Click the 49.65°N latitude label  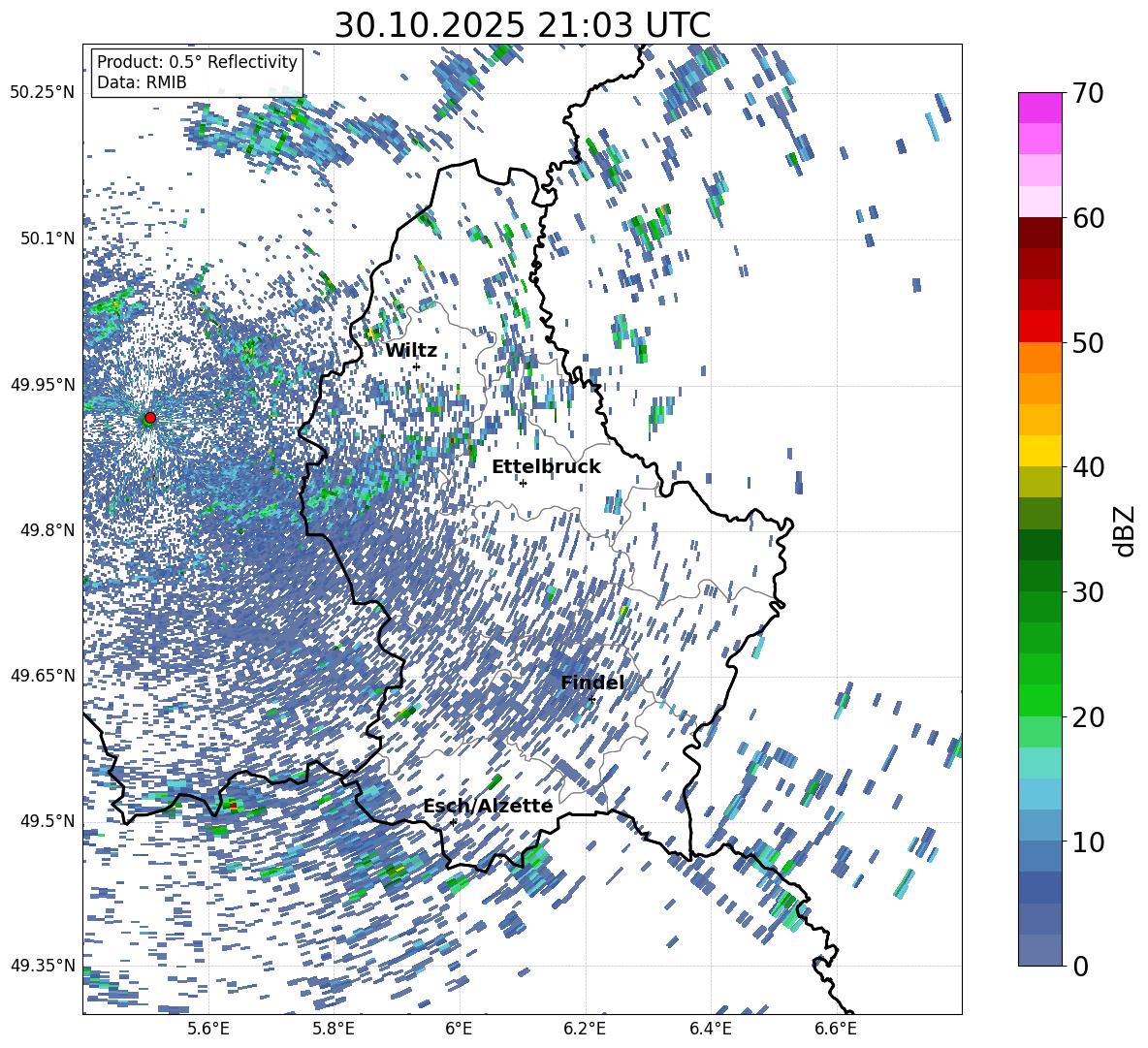click(x=43, y=675)
